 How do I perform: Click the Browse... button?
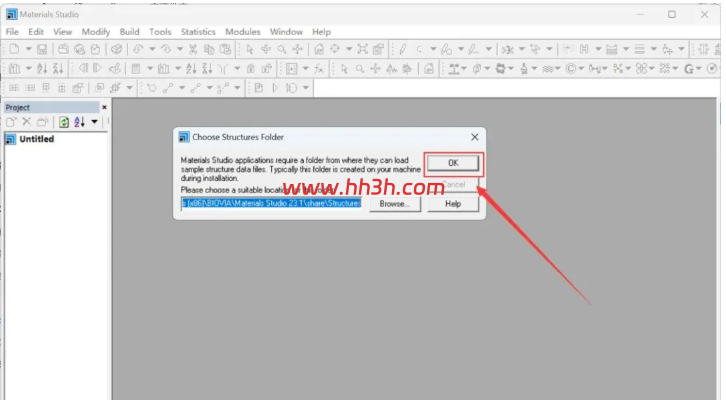click(x=395, y=204)
